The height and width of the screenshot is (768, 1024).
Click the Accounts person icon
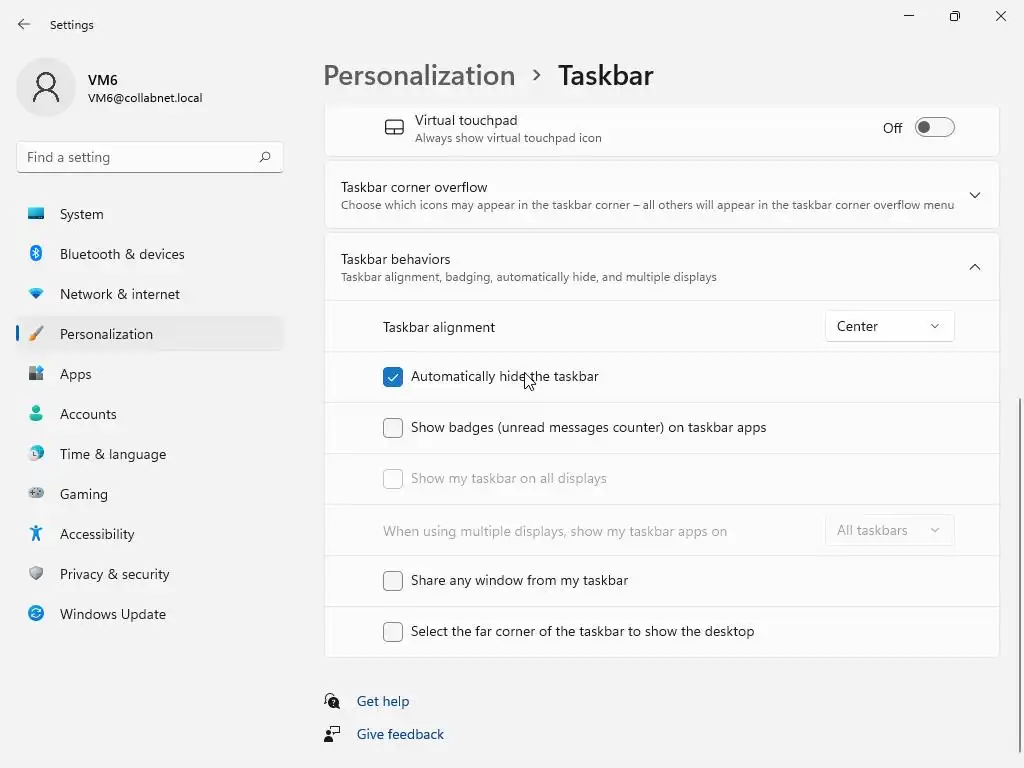click(36, 414)
